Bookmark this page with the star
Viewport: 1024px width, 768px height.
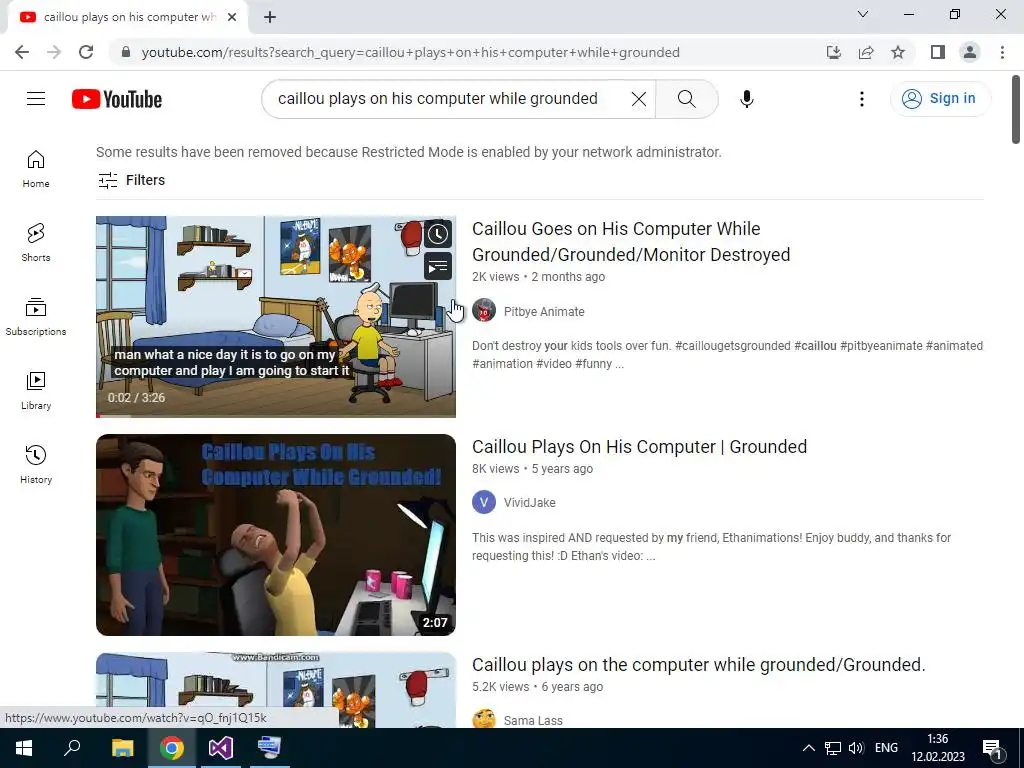point(898,52)
